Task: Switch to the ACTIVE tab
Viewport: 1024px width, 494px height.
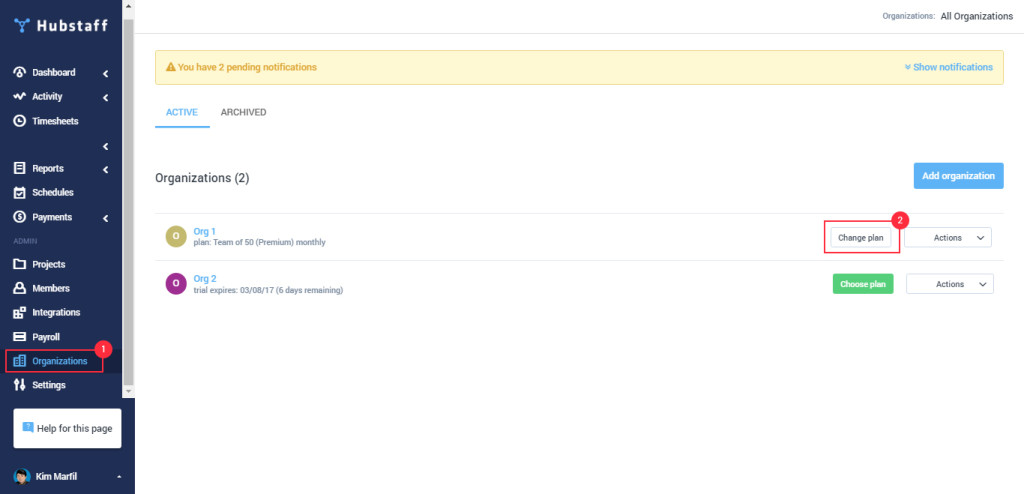Action: click(x=182, y=112)
